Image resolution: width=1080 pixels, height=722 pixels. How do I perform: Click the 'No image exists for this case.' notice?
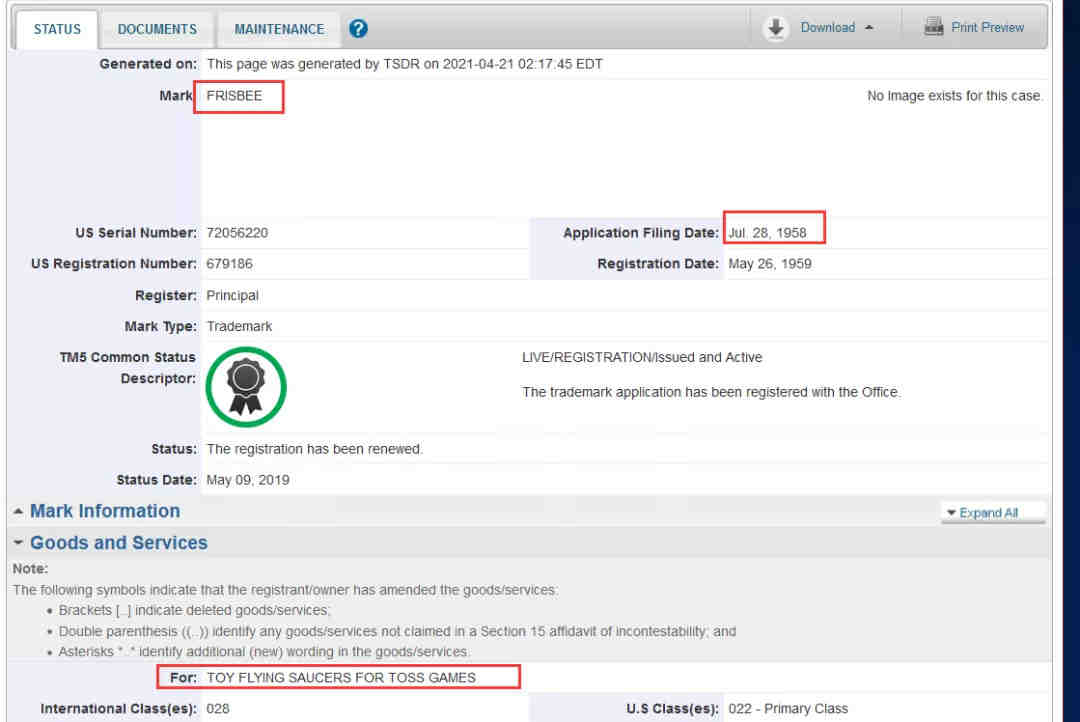(955, 96)
